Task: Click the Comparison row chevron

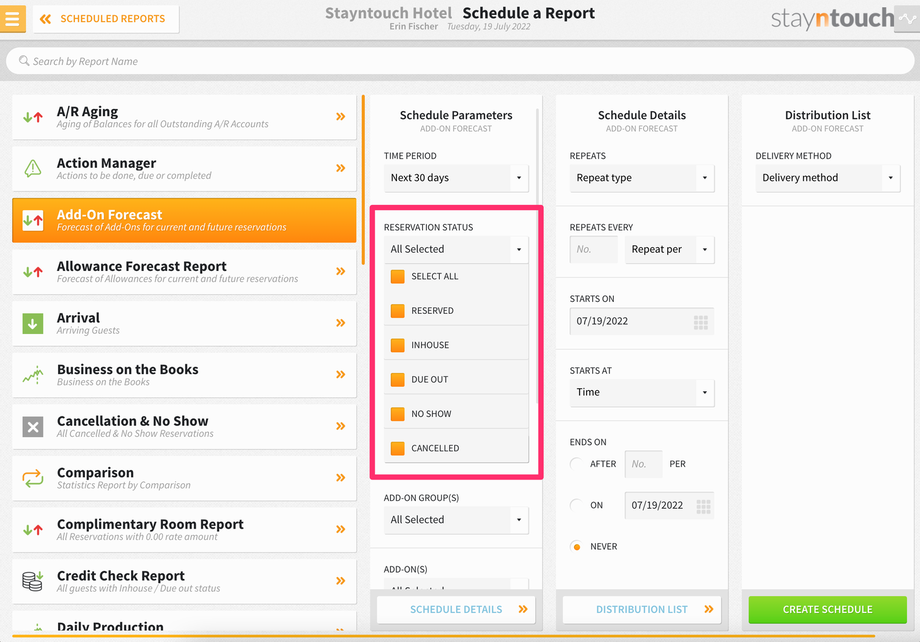Action: click(x=340, y=478)
